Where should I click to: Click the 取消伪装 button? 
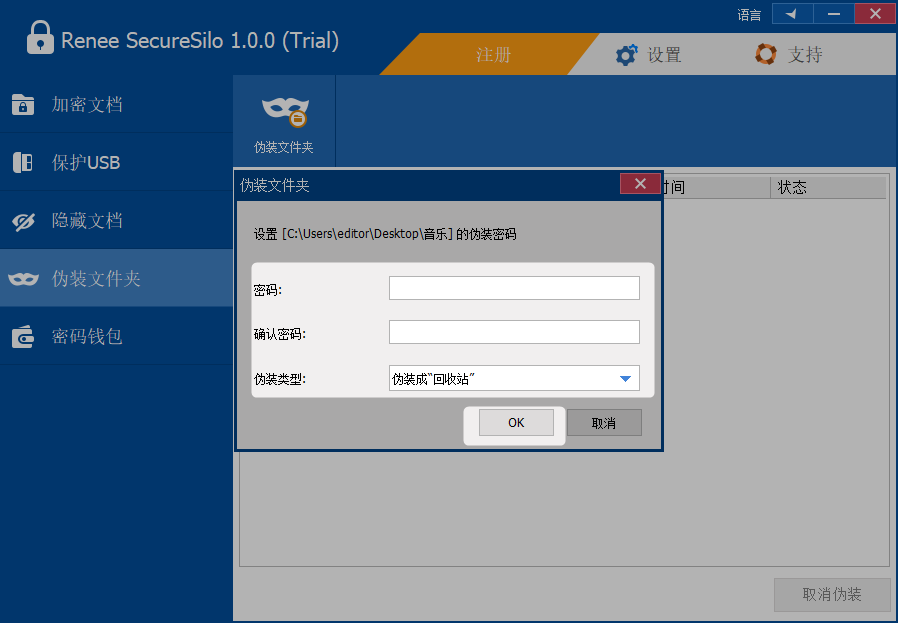(832, 594)
